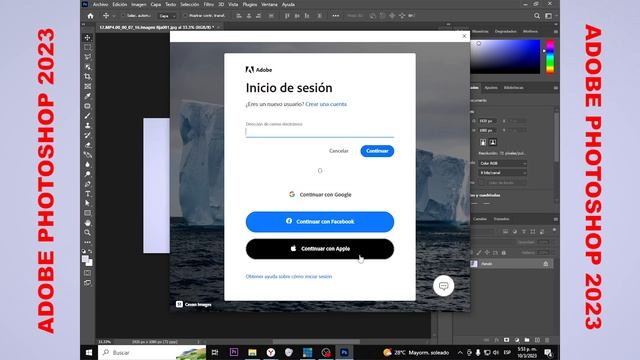Click Cancelar in sign-in dialog
The image size is (640, 360).
click(339, 151)
